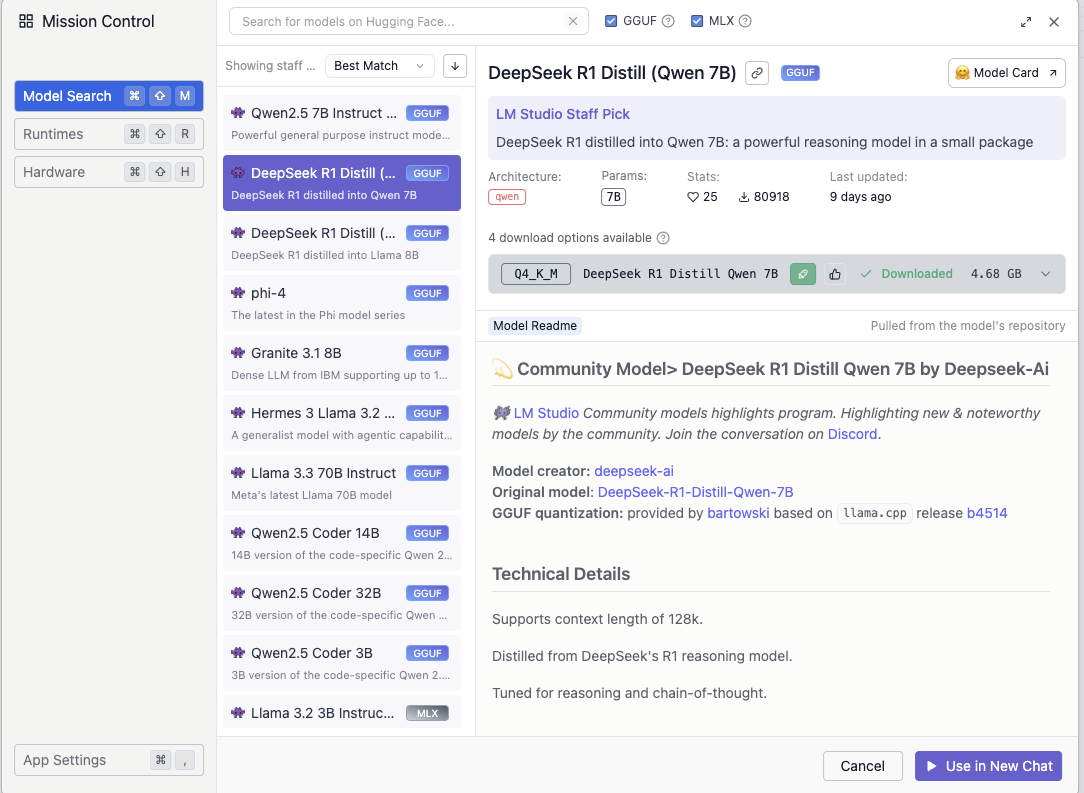Open App Settings
1084x793 pixels.
109,760
